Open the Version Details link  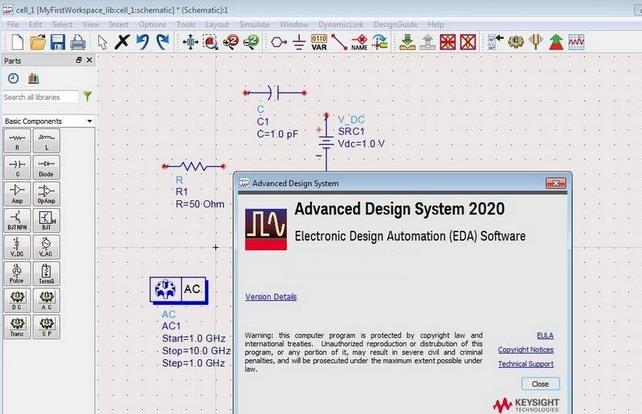coord(271,297)
